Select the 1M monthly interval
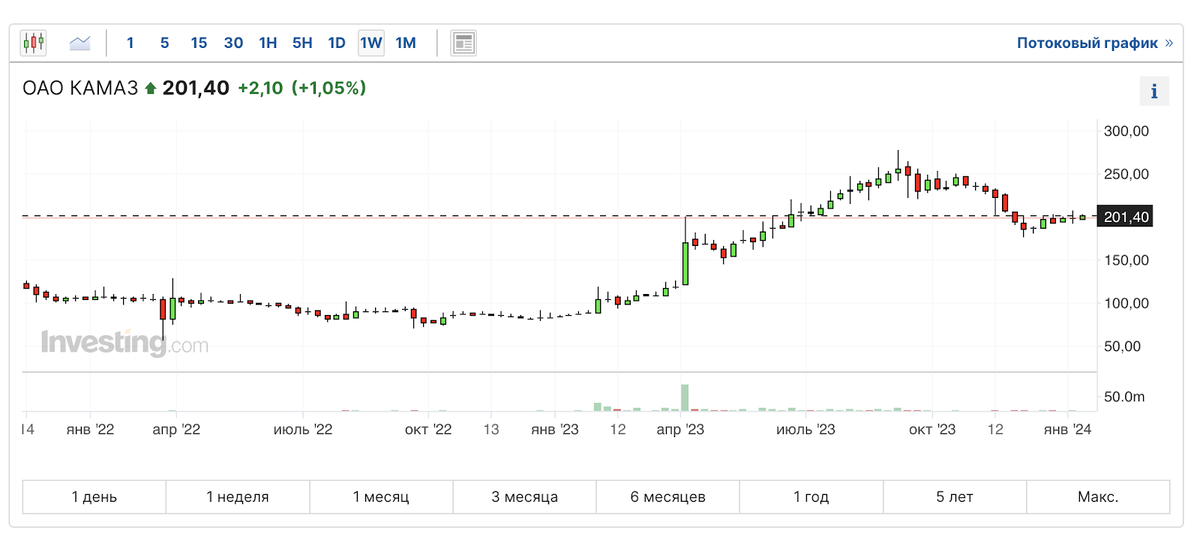This screenshot has height=540, width=1200. [405, 43]
